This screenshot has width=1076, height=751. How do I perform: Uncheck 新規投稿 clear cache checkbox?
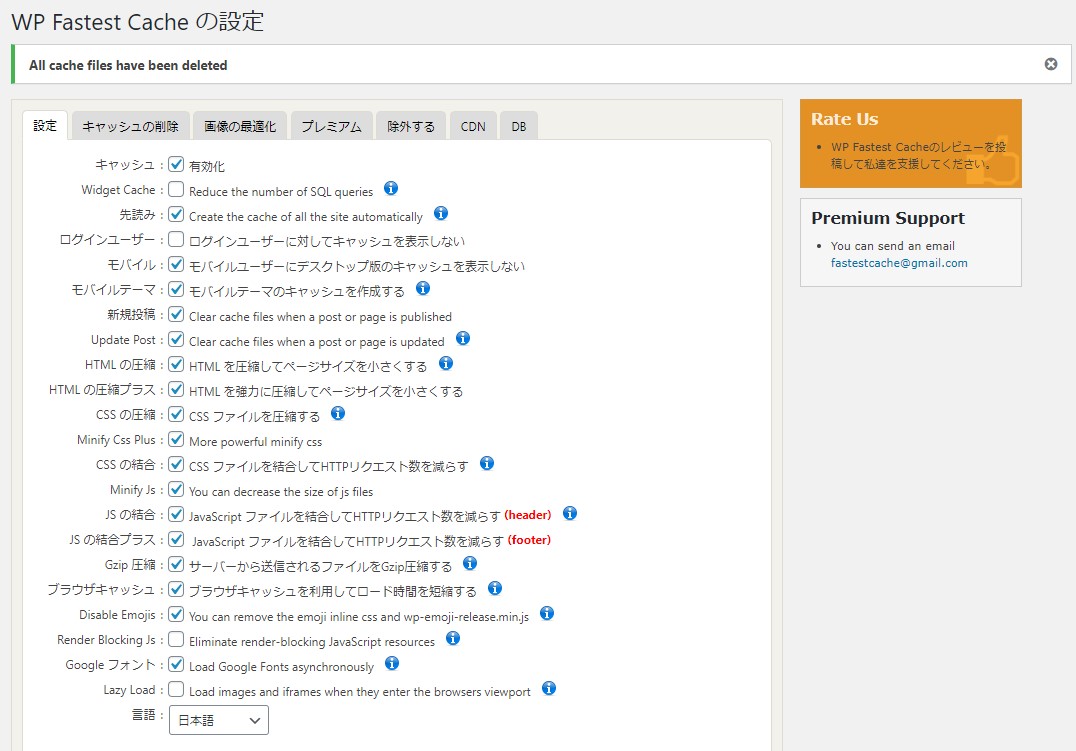point(176,314)
